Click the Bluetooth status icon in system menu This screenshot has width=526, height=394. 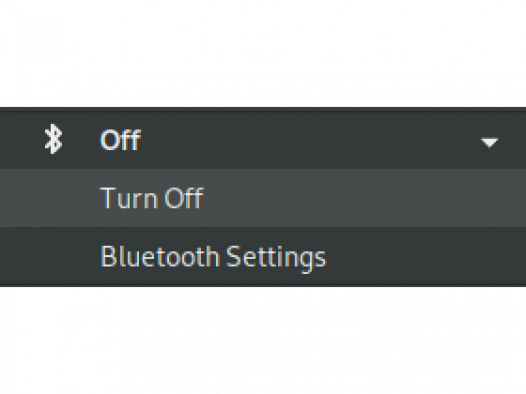(x=54, y=139)
